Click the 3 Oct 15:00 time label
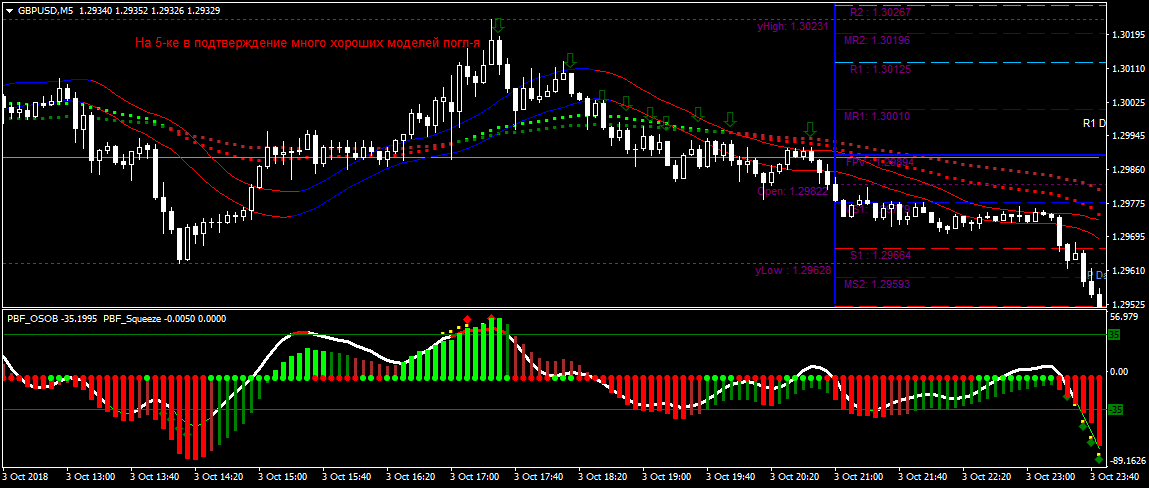Screen dimensions: 1149x488 (284, 476)
